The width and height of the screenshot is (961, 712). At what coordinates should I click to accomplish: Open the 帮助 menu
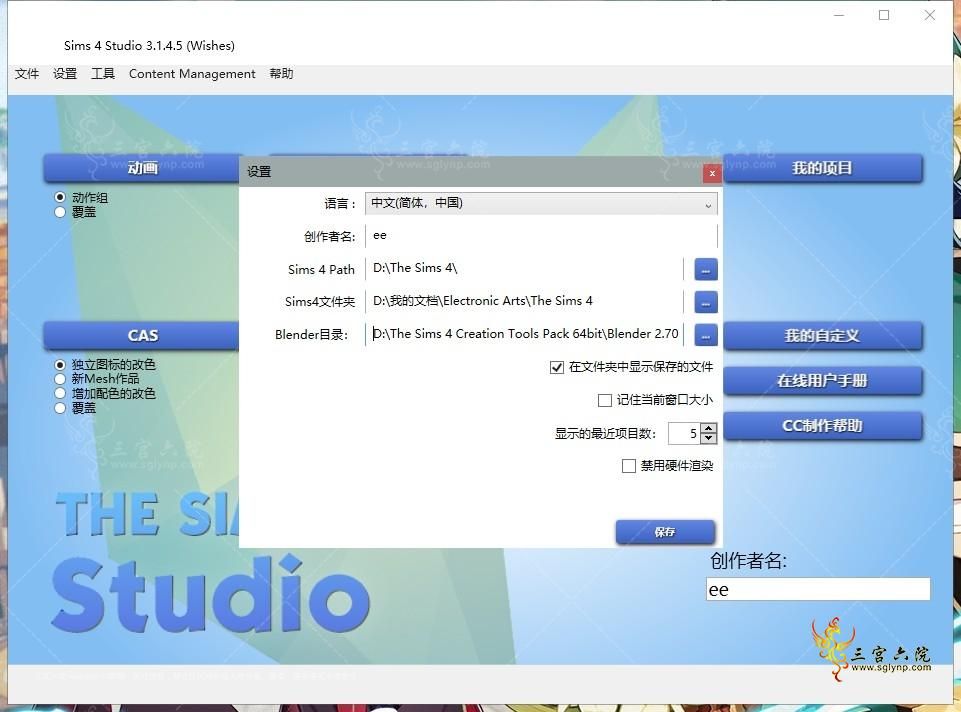281,74
